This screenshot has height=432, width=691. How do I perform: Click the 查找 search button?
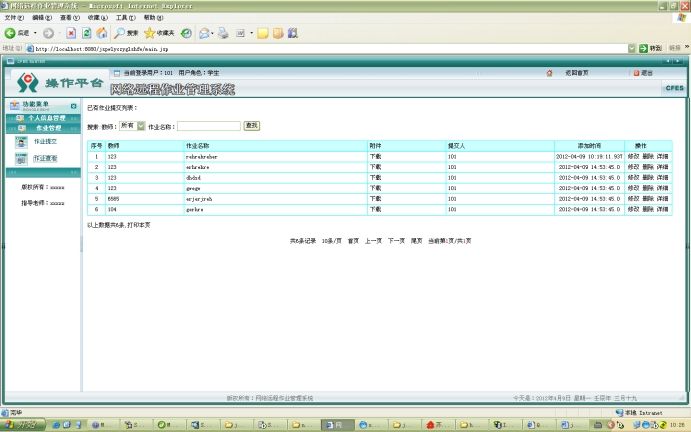coord(252,126)
